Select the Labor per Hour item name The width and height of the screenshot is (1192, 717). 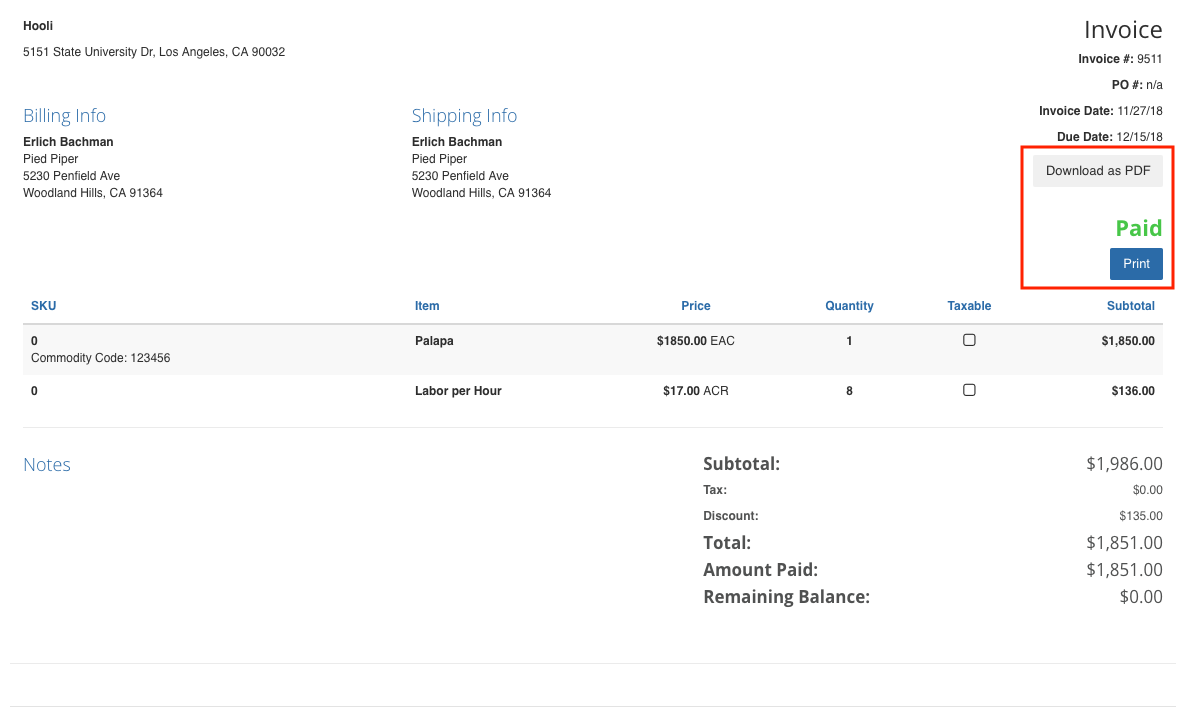458,391
